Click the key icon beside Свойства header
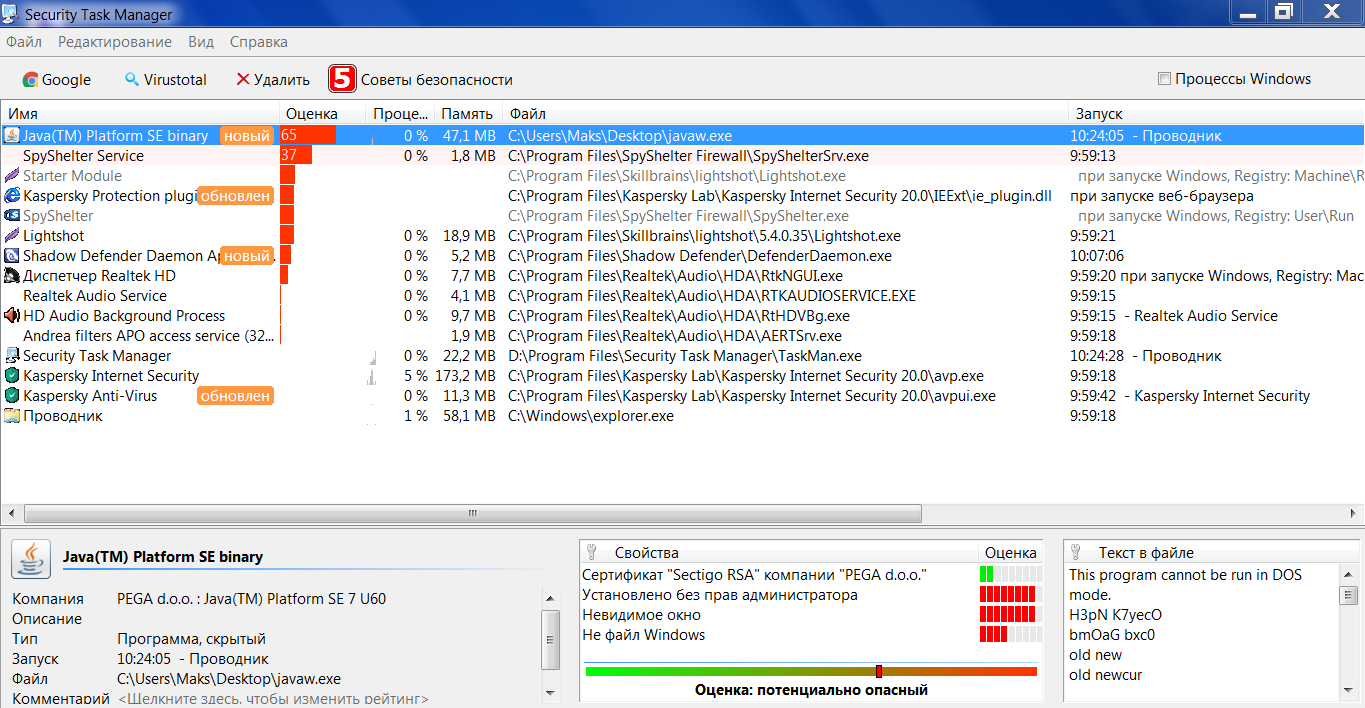Viewport: 1365px width, 708px height. click(x=592, y=552)
